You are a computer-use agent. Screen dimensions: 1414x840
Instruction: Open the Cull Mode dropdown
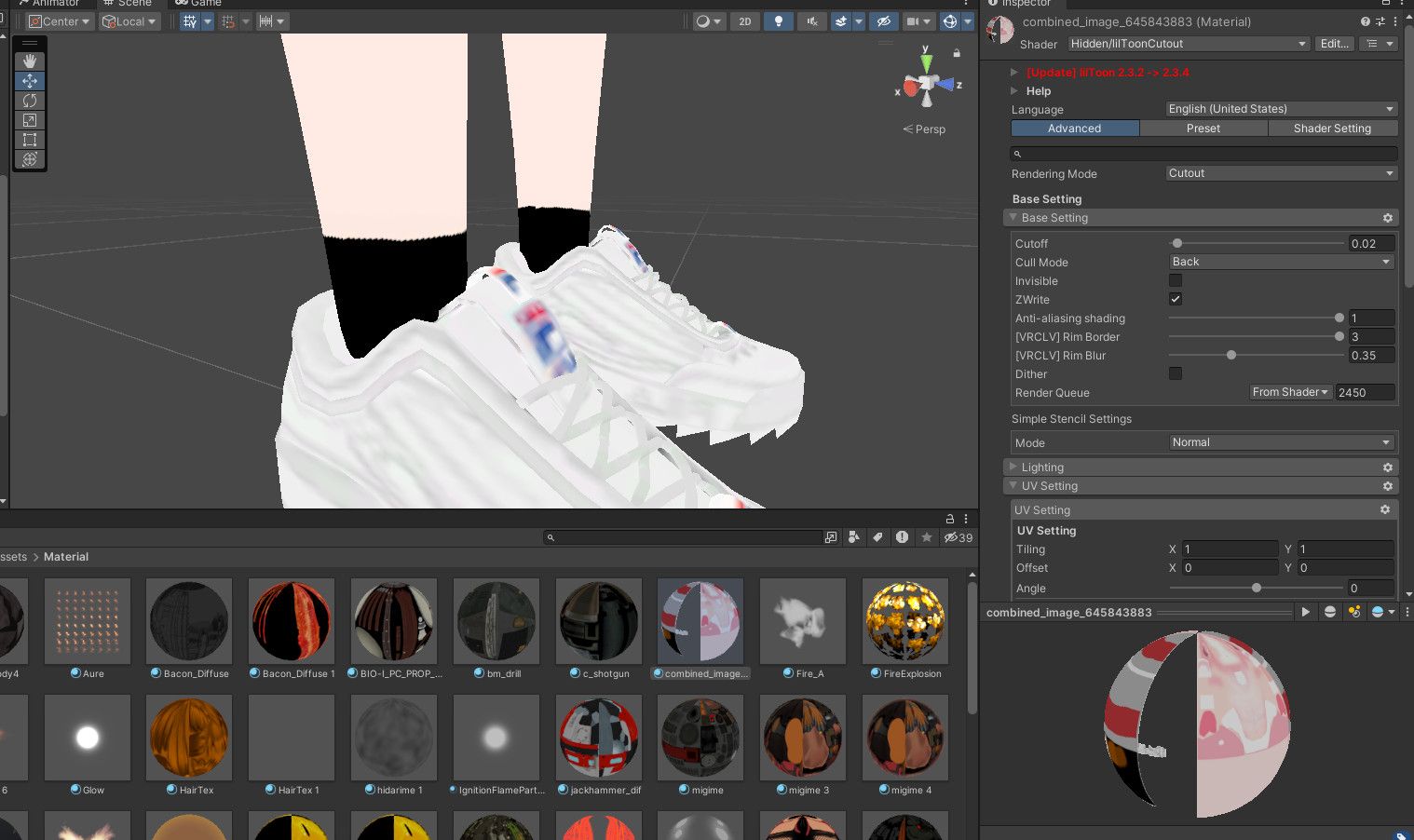[1282, 262]
